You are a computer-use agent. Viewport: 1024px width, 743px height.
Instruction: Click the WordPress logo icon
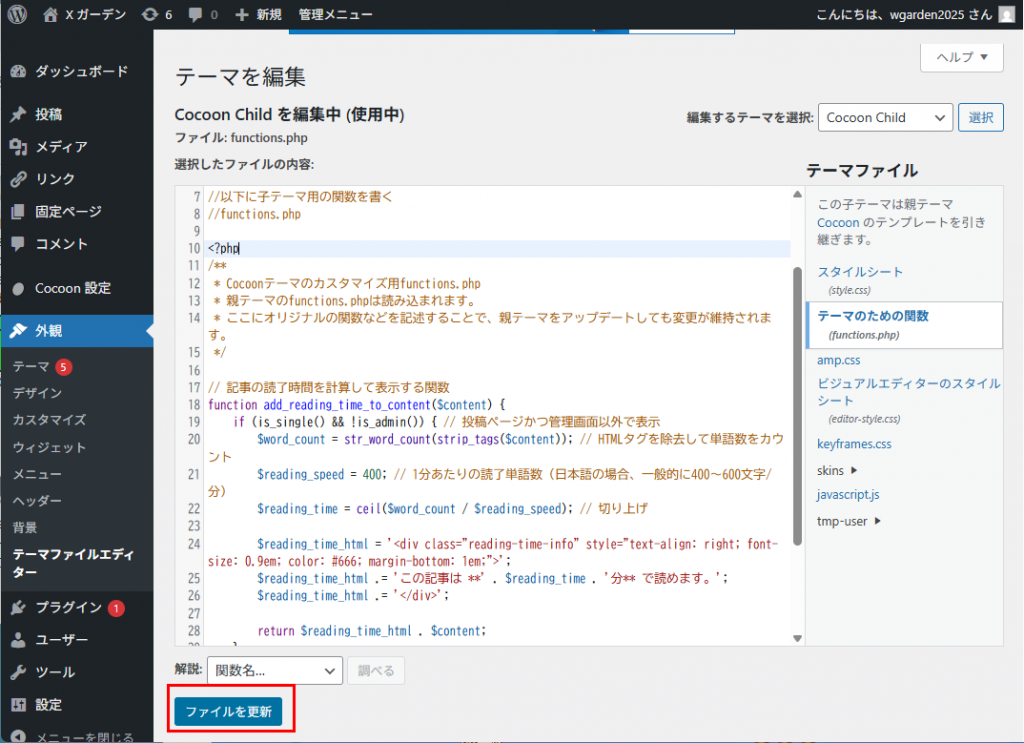coord(17,14)
